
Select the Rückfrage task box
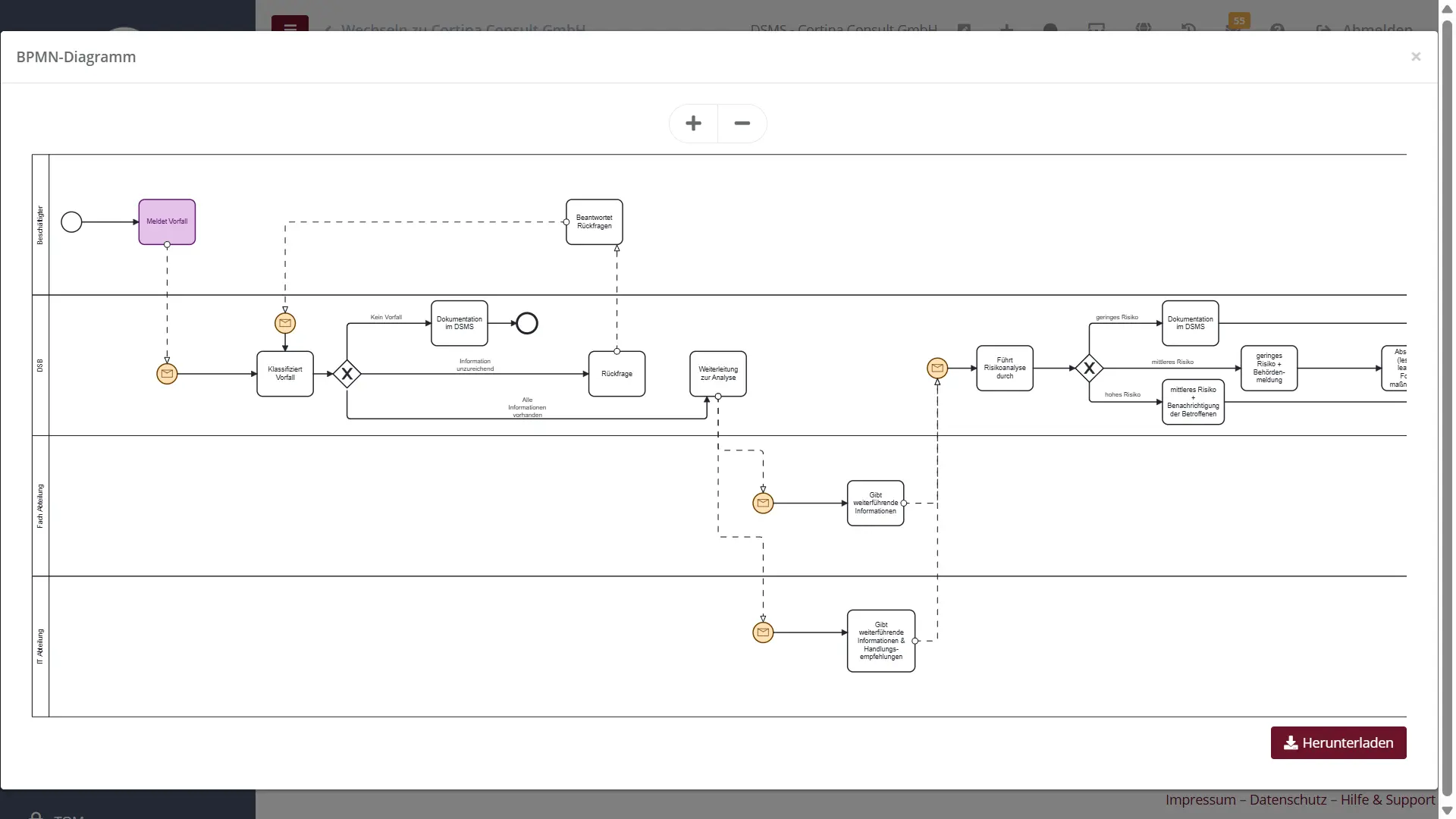point(617,374)
